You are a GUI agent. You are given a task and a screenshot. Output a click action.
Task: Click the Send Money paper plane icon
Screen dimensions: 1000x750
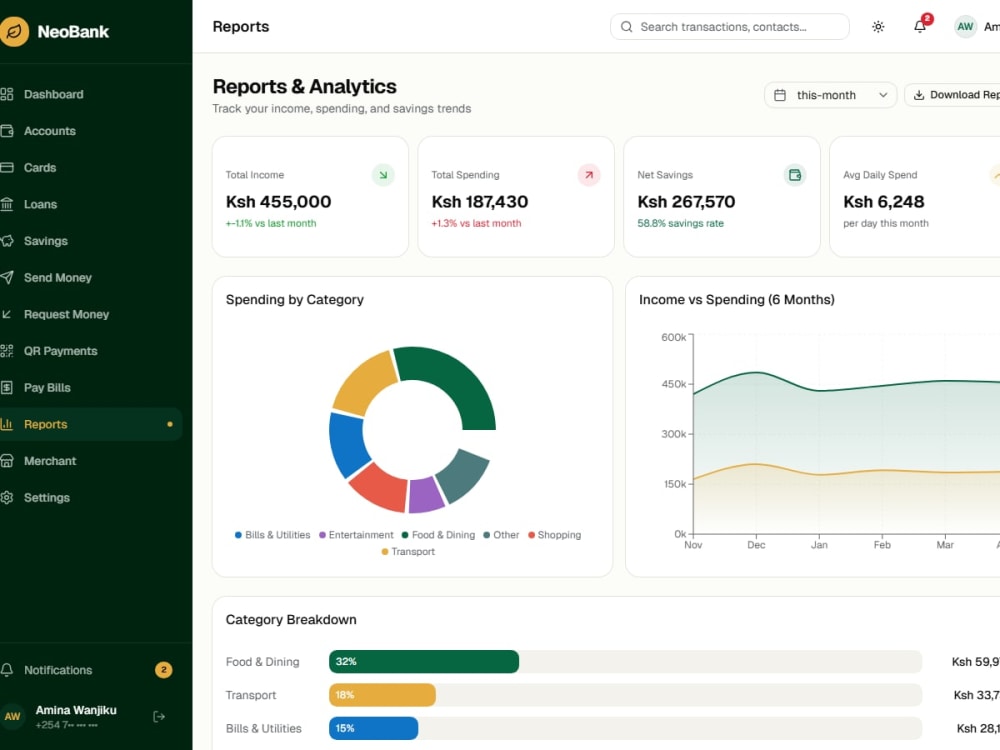pos(6,277)
